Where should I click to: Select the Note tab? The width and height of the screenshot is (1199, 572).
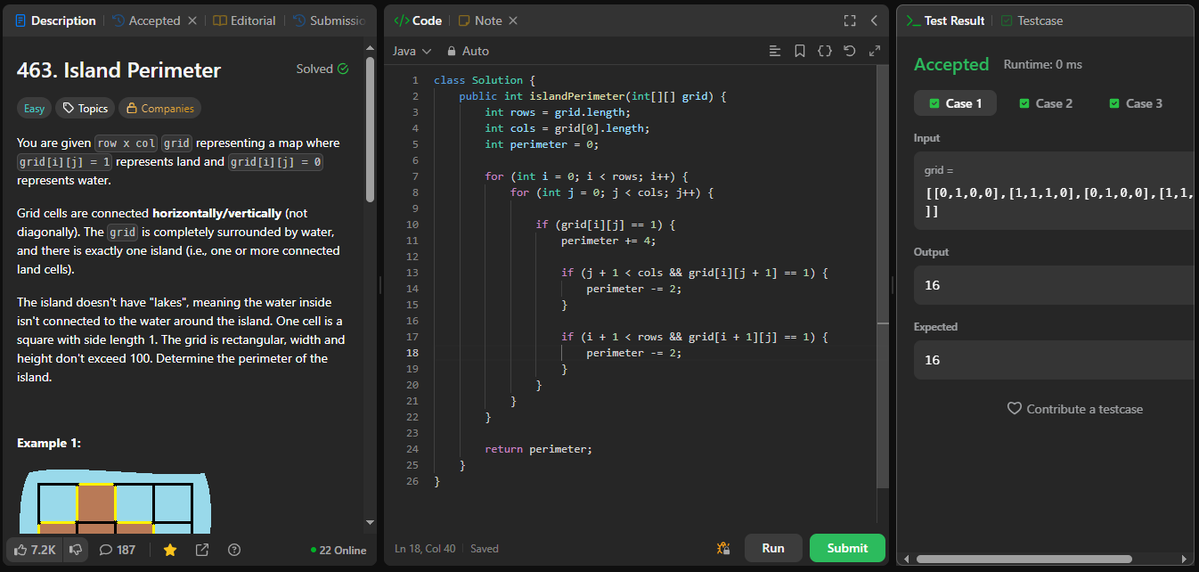(x=479, y=21)
